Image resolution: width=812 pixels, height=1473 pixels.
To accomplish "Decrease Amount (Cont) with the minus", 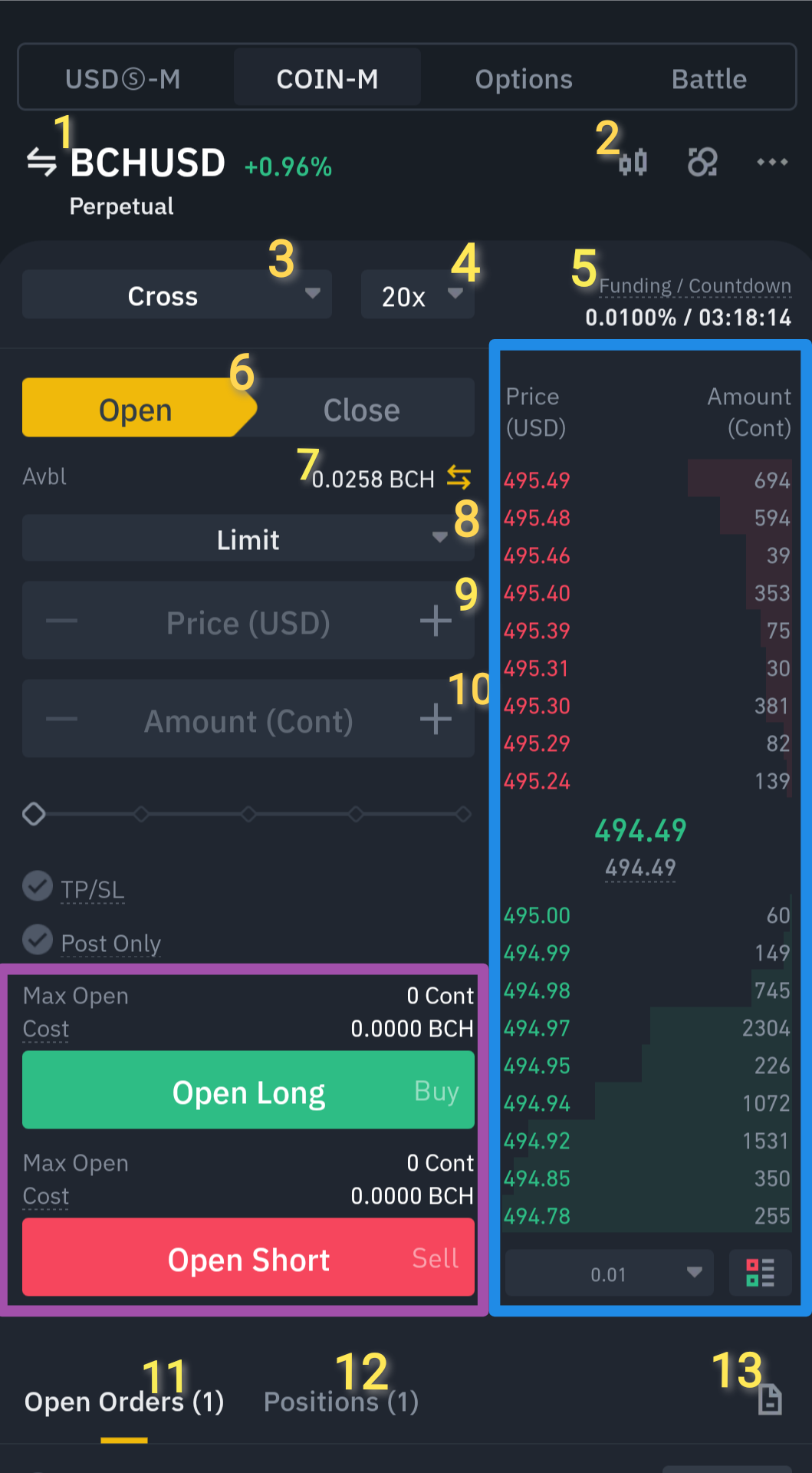I will (61, 719).
